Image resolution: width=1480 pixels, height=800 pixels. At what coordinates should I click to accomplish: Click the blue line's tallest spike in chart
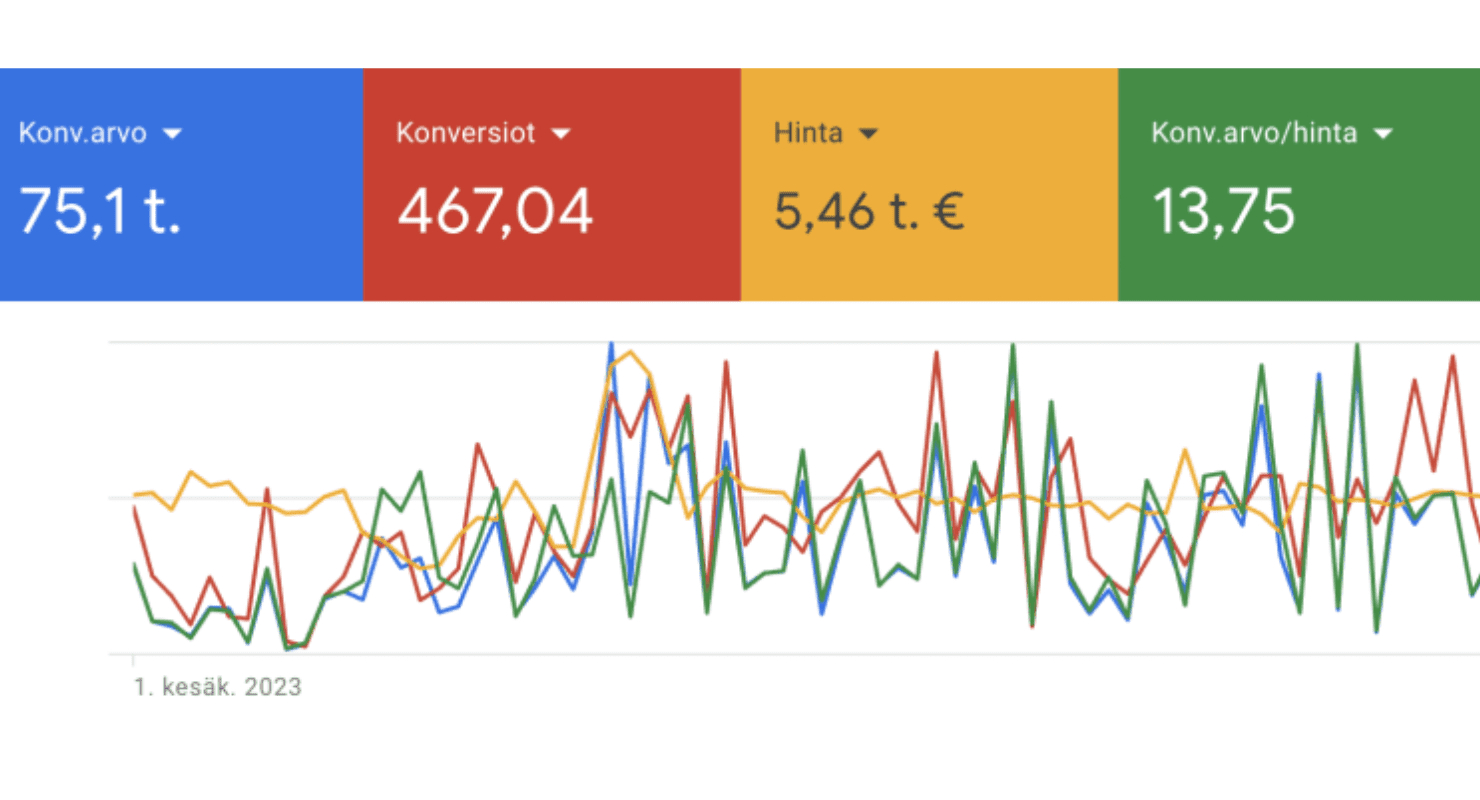[x=611, y=345]
